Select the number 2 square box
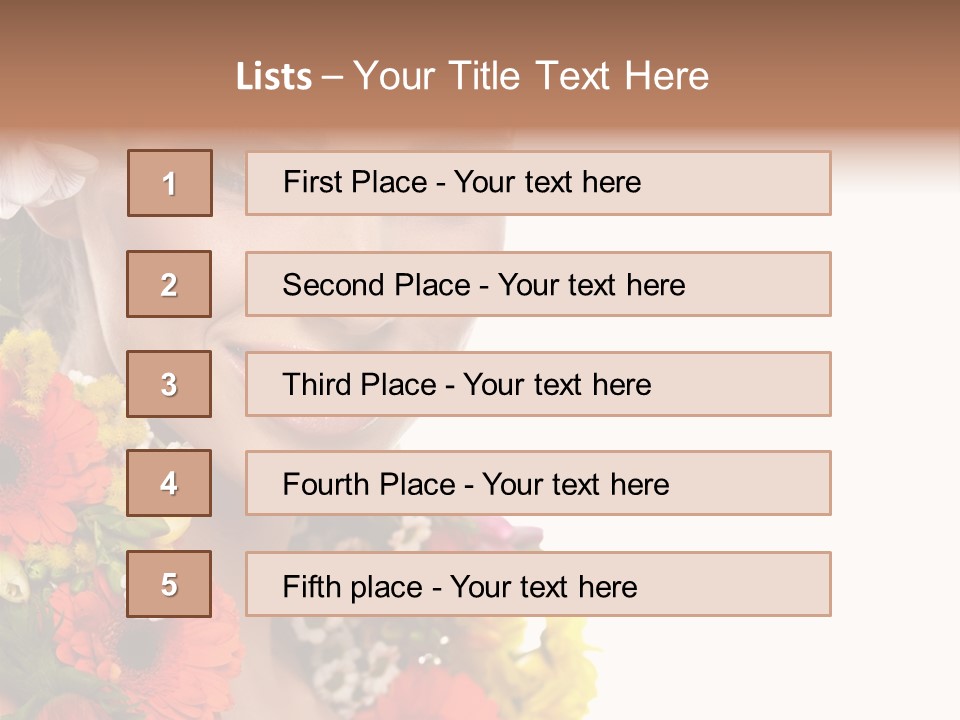The height and width of the screenshot is (720, 960). click(x=169, y=284)
